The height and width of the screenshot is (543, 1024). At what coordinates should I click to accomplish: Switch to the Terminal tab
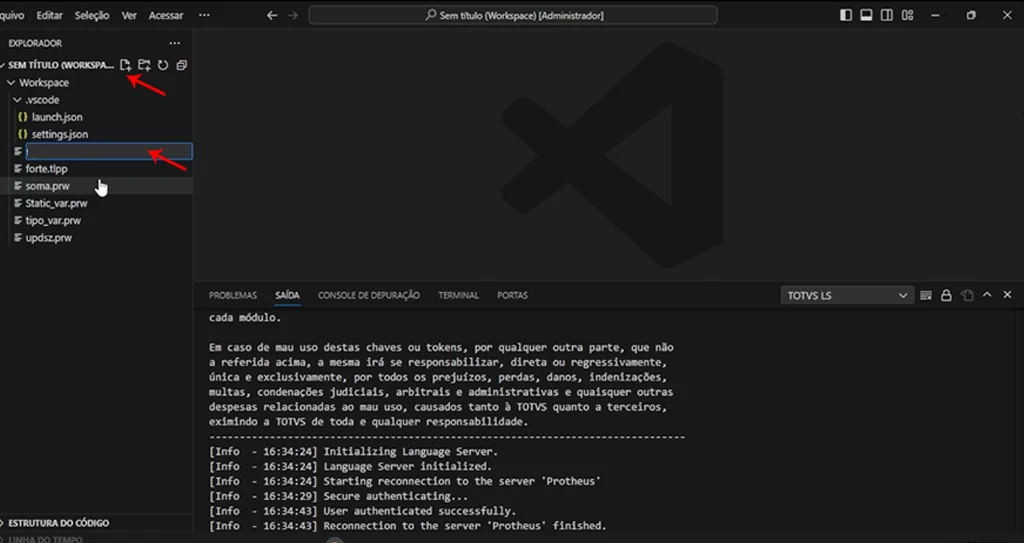(x=458, y=295)
